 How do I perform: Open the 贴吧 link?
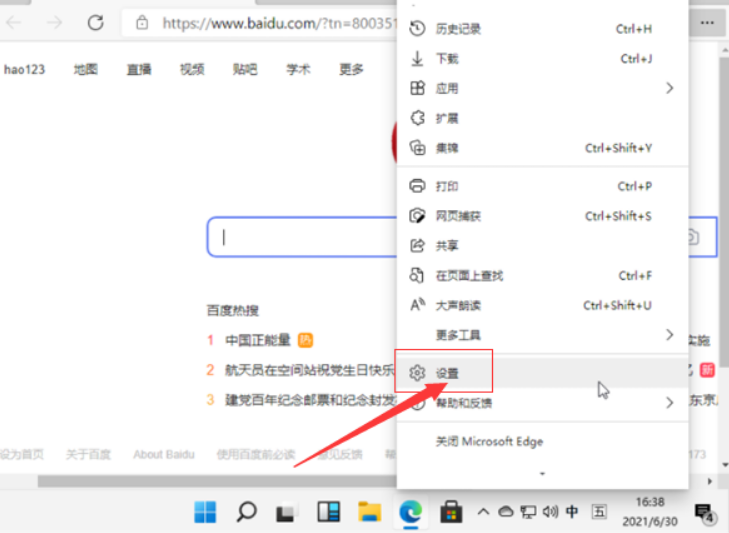pos(245,69)
